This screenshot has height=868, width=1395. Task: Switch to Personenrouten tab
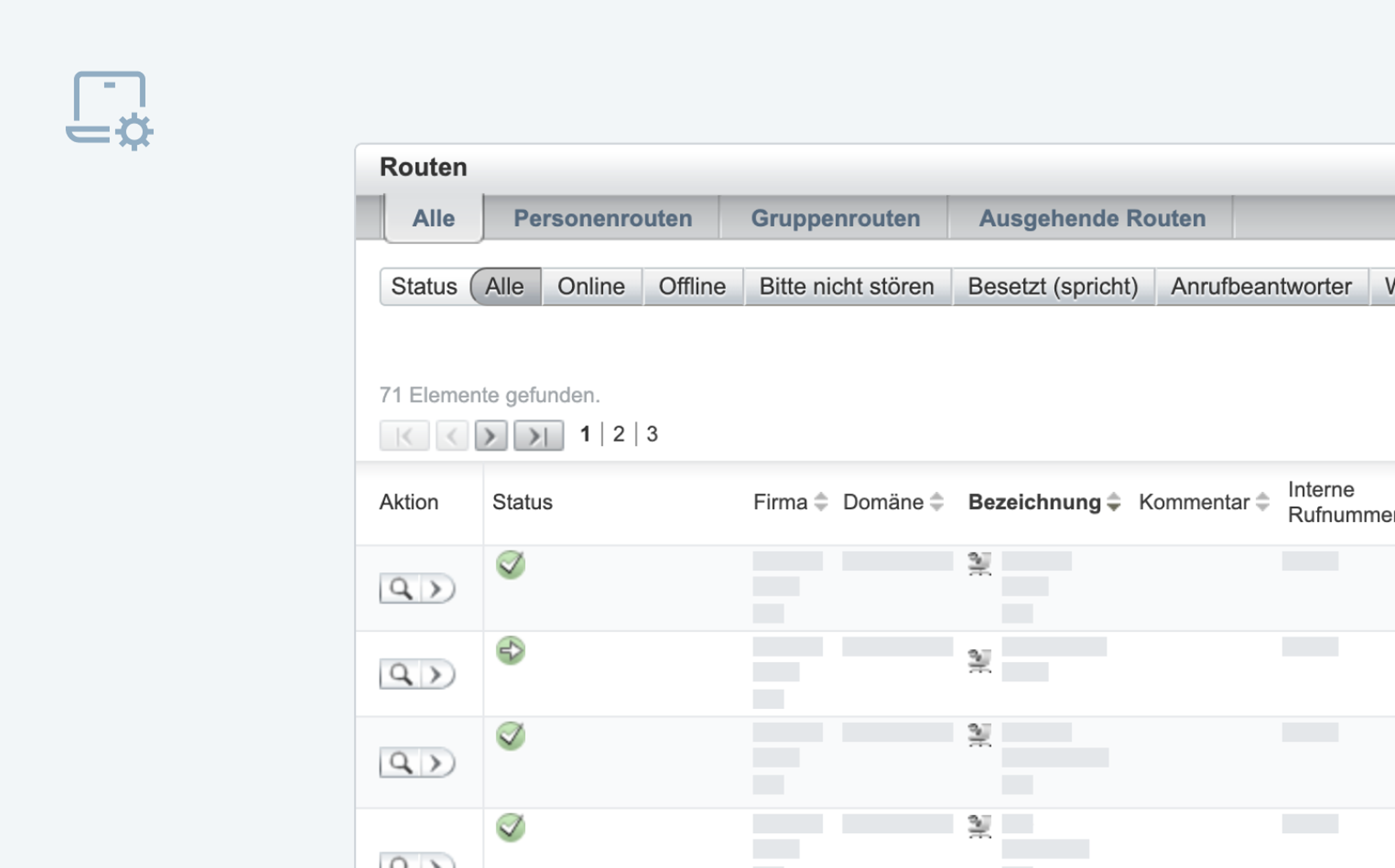tap(602, 218)
